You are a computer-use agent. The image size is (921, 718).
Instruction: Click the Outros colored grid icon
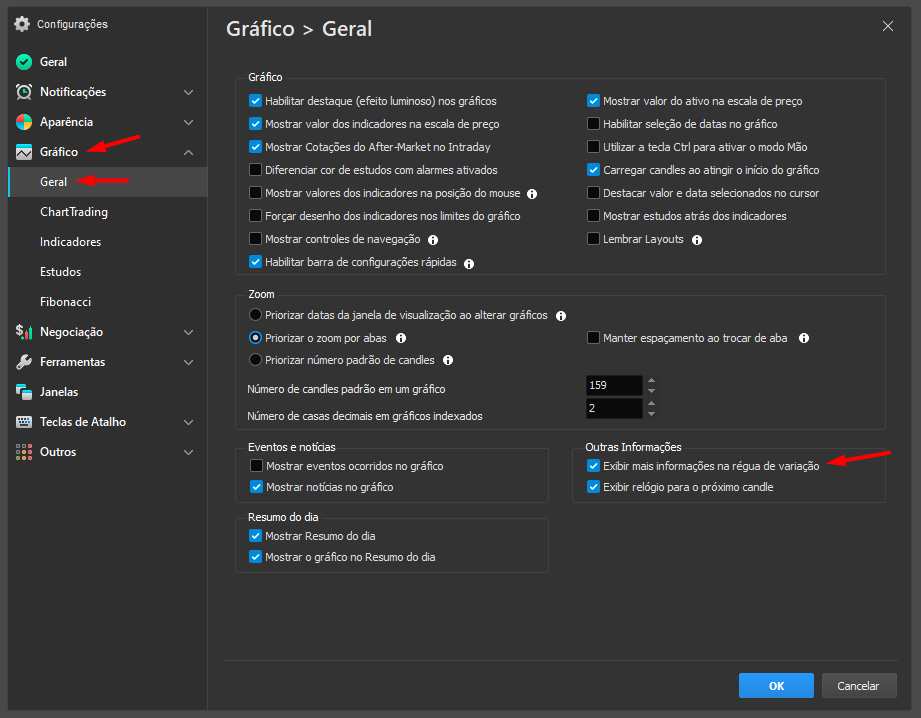(x=24, y=452)
